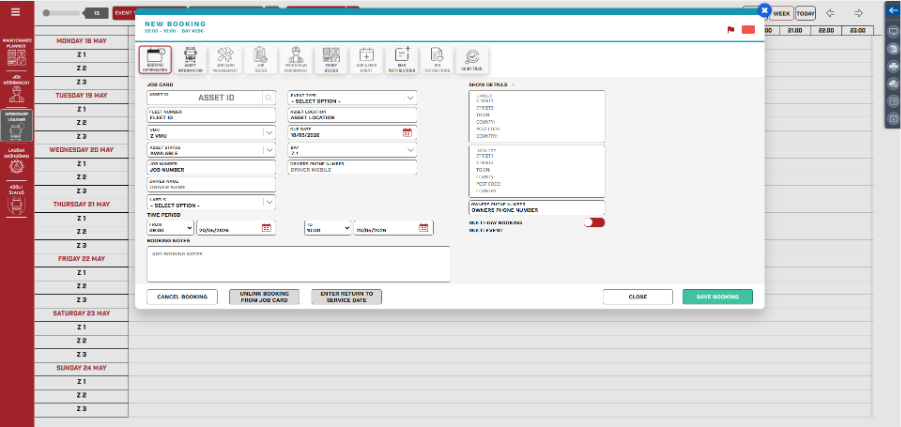The width and height of the screenshot is (901, 427).
Task: Jump to Today in the planner
Action: (x=806, y=13)
